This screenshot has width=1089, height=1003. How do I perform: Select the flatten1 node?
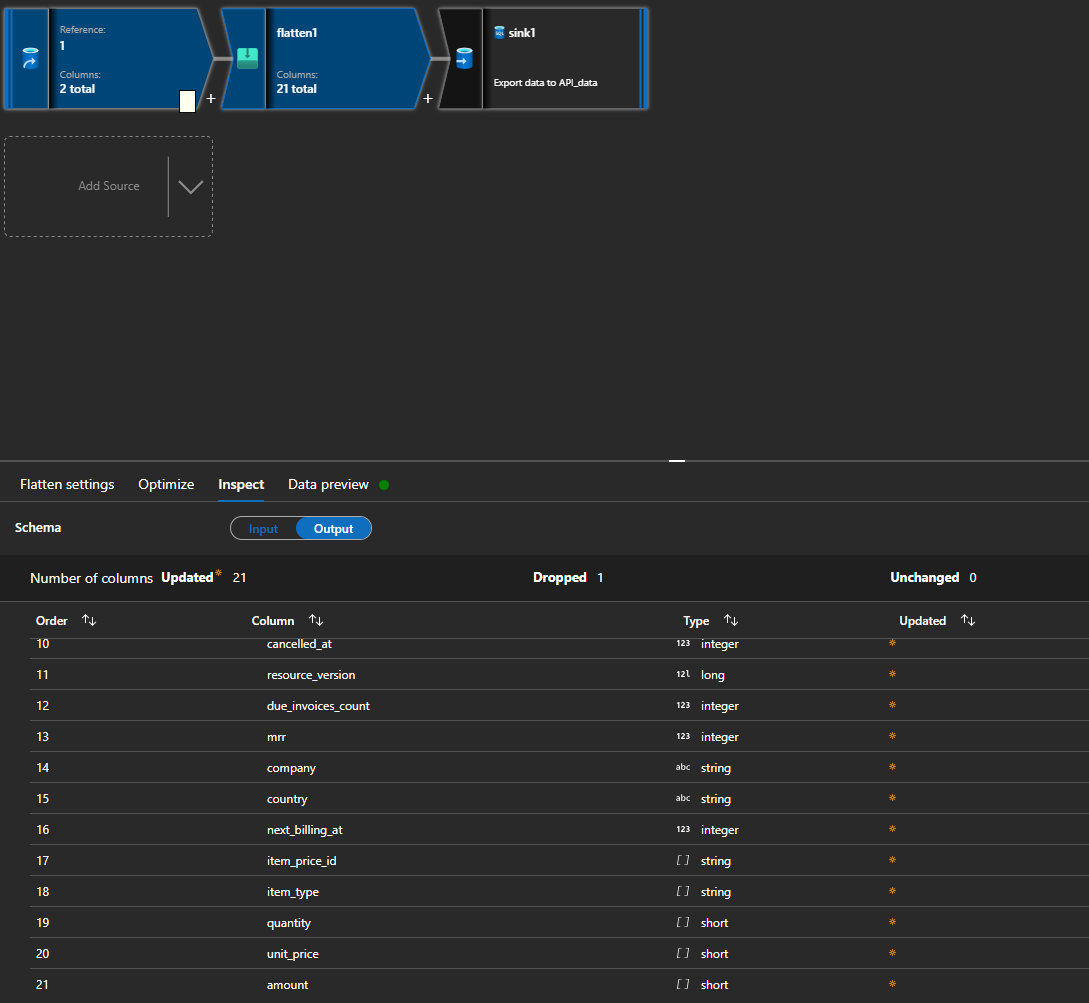(326, 58)
